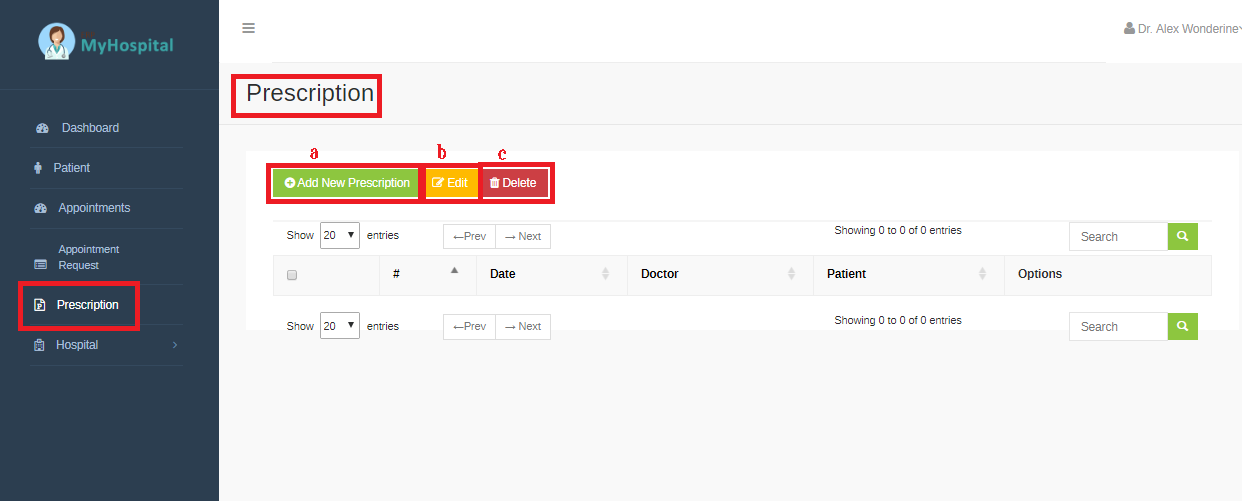
Task: Open Dashboard in the sidebar
Action: click(x=90, y=128)
